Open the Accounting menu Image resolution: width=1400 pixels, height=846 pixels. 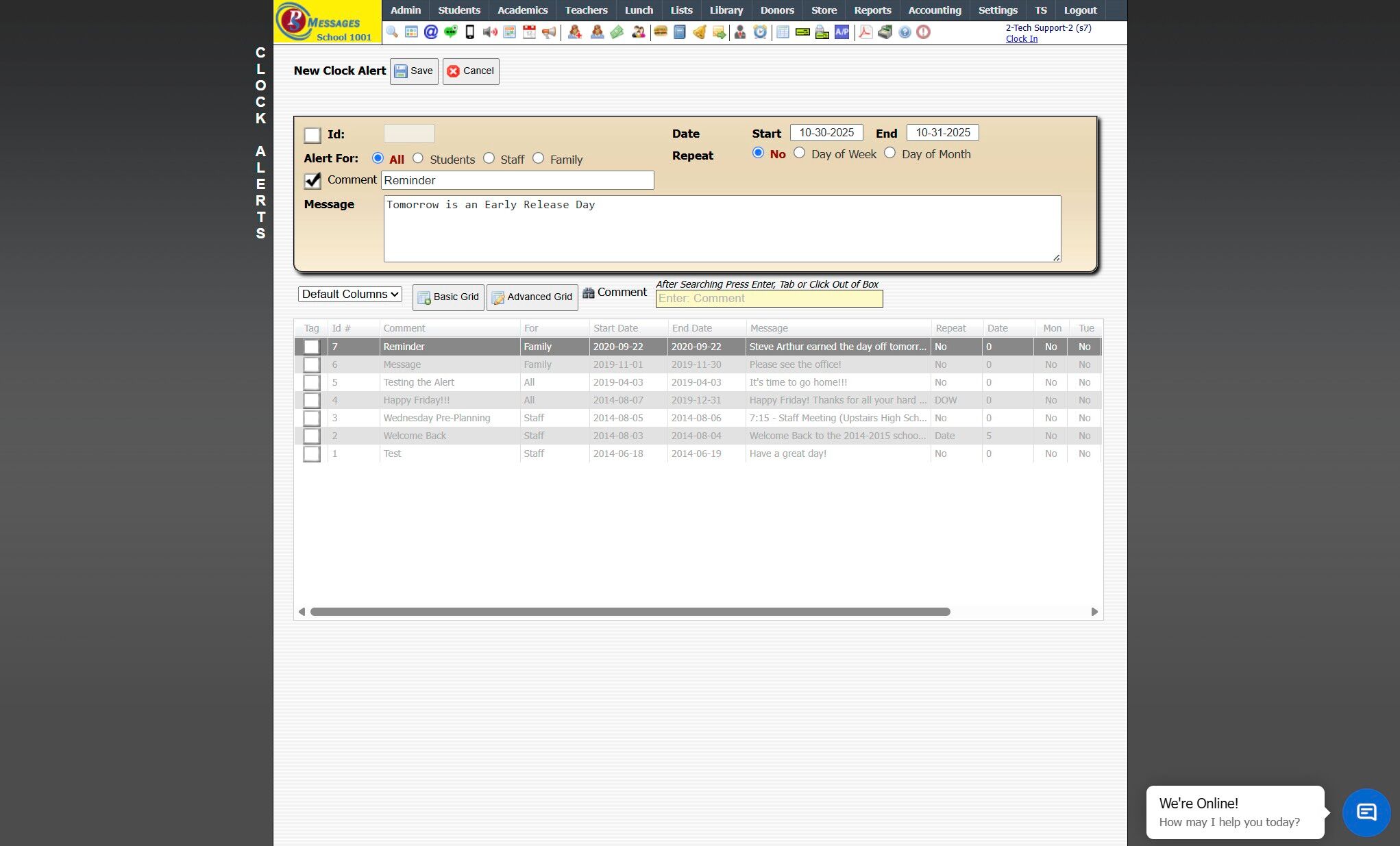934,10
